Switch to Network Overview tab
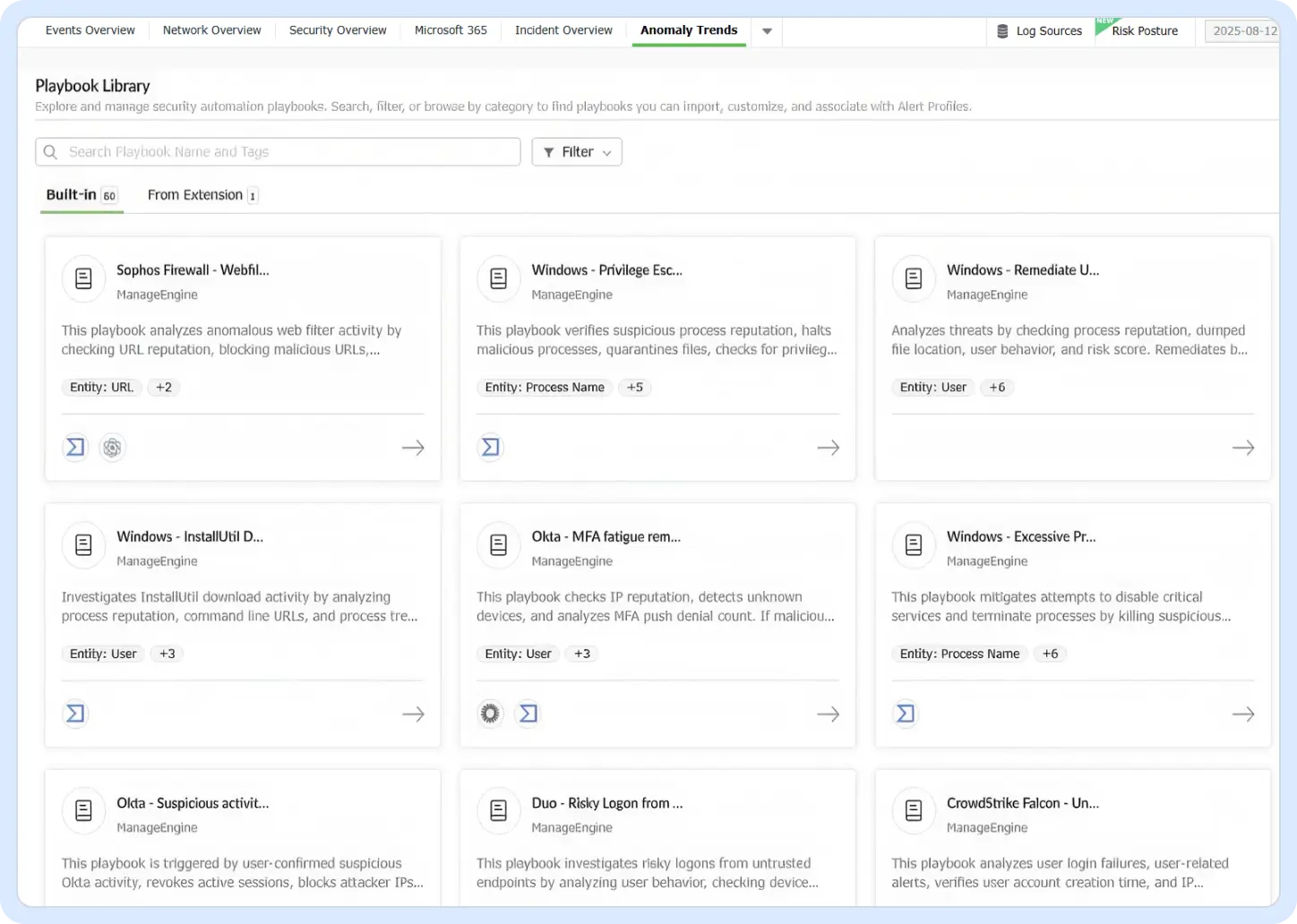1297x924 pixels. pos(212,30)
